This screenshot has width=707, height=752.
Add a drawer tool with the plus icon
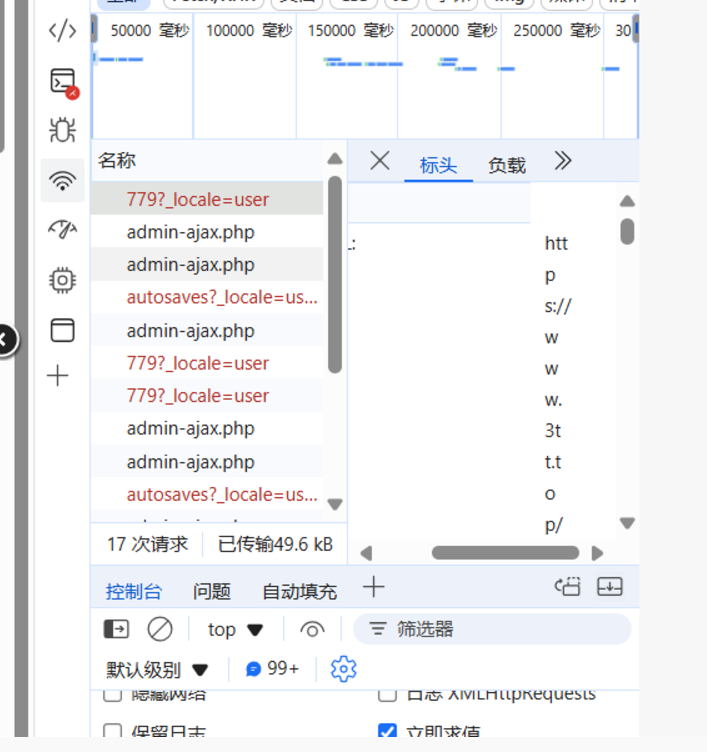tap(374, 587)
